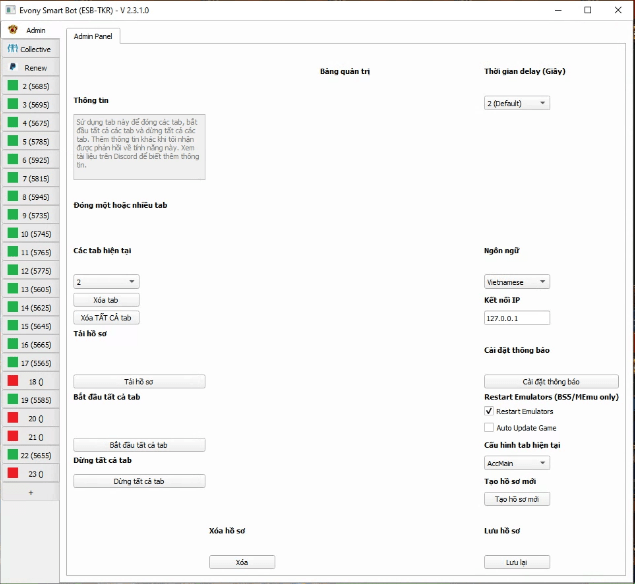Open the AccMain configuration dropdown
The height and width of the screenshot is (584, 635).
(x=516, y=463)
